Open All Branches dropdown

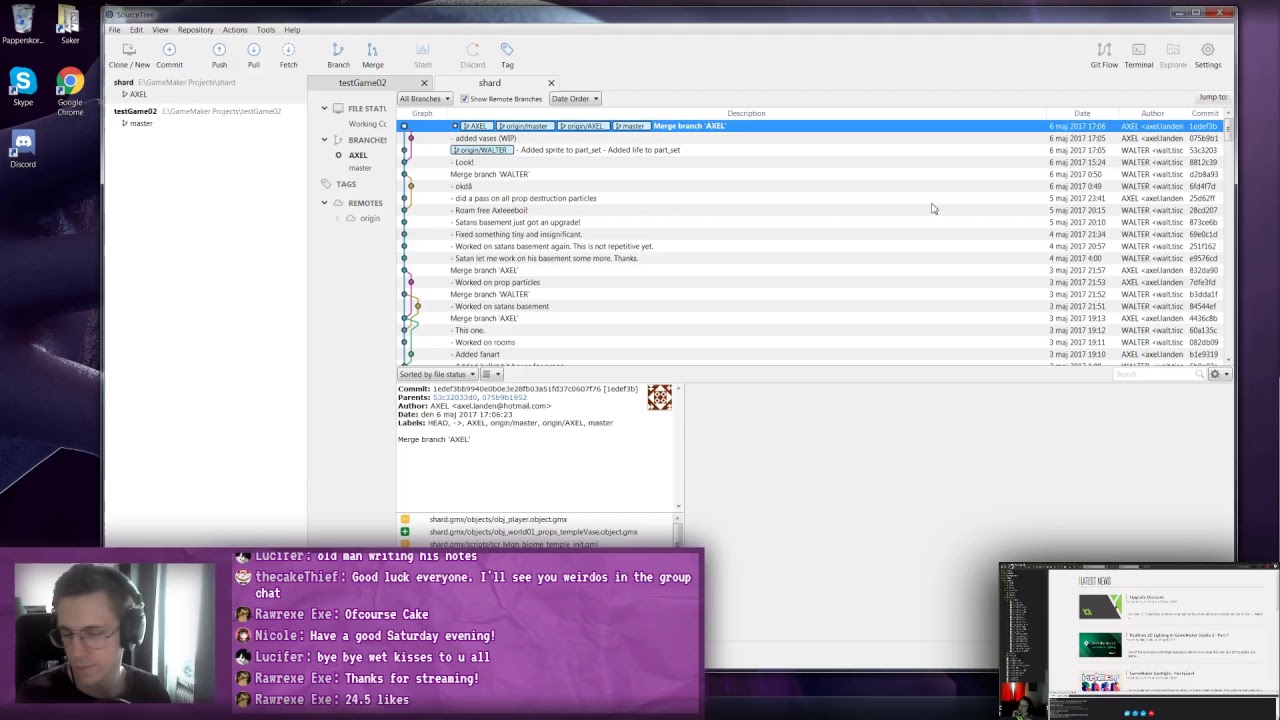pos(425,99)
